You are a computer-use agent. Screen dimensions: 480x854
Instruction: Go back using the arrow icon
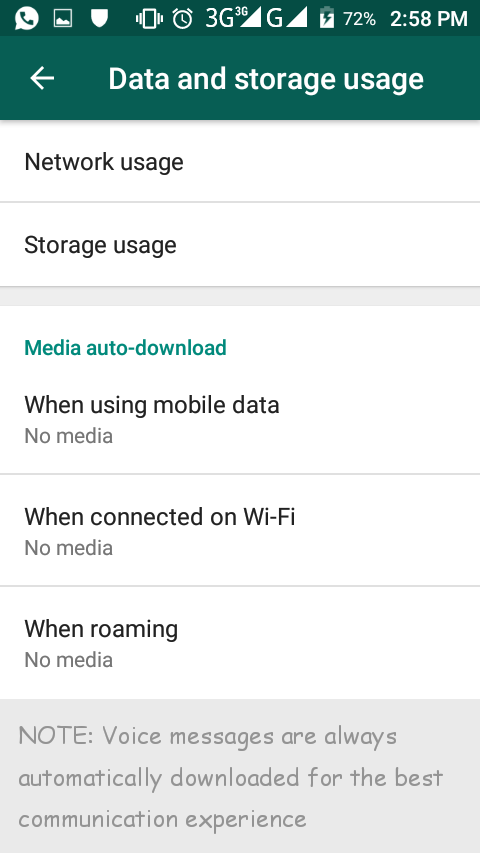click(41, 78)
